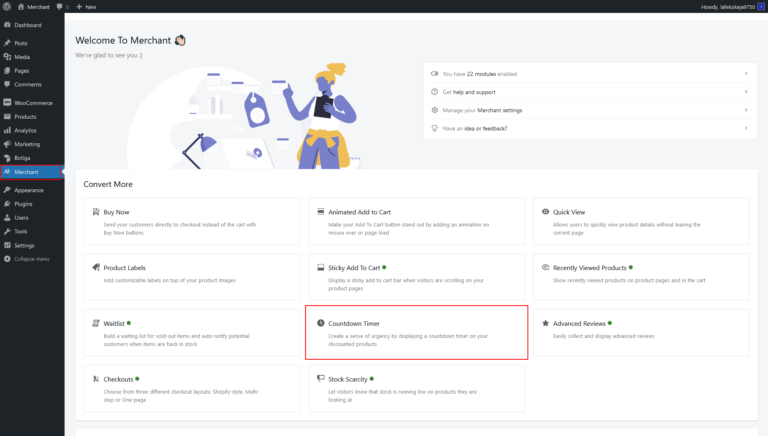Click chevron on help and support row
This screenshot has height=436, width=768.
click(x=746, y=92)
